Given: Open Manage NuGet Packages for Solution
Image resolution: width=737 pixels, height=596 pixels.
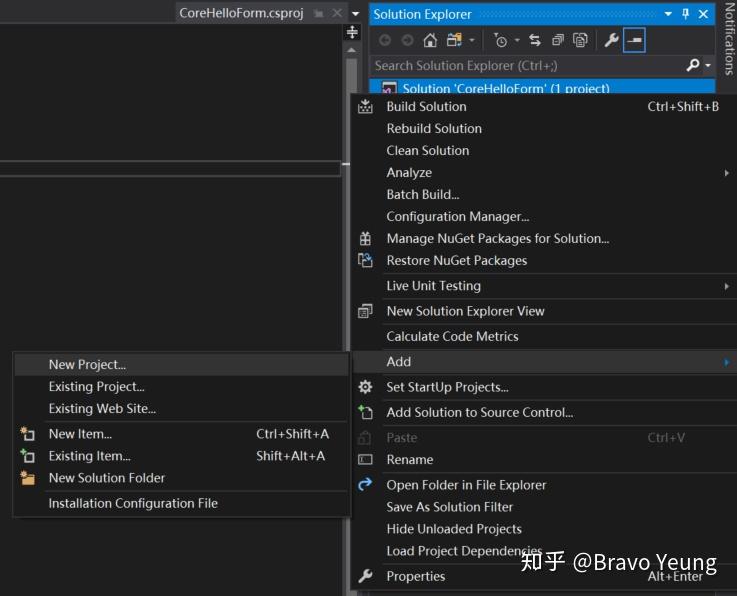Looking at the screenshot, I should click(x=544, y=239).
